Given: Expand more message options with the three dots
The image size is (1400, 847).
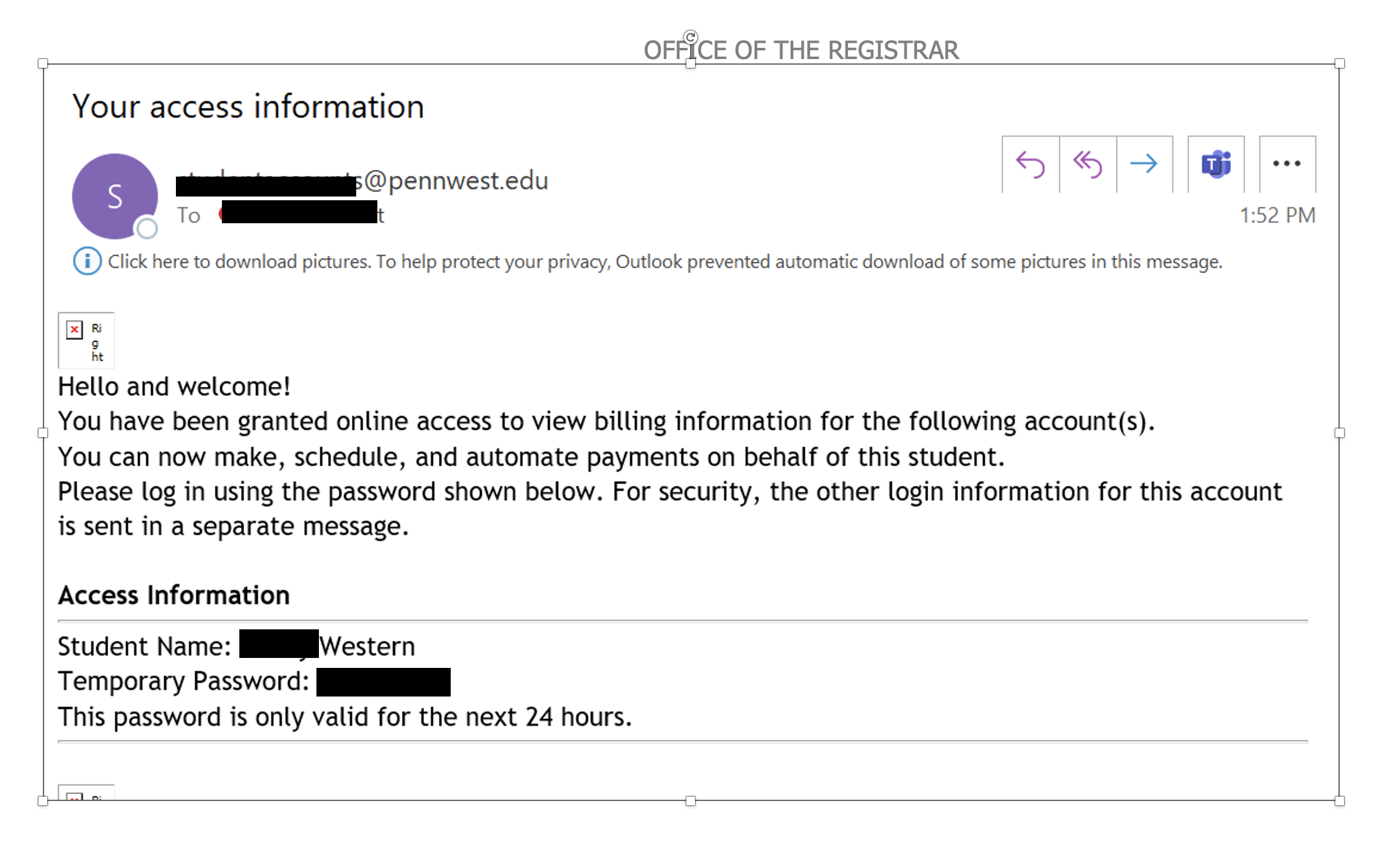Looking at the screenshot, I should 1286,164.
